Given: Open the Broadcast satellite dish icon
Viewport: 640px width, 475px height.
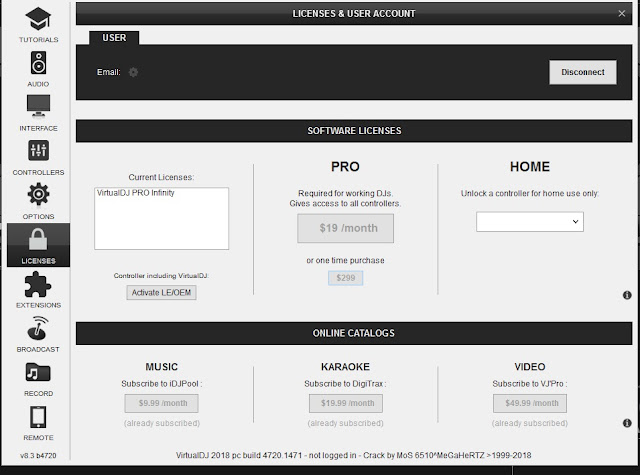Looking at the screenshot, I should 38,329.
